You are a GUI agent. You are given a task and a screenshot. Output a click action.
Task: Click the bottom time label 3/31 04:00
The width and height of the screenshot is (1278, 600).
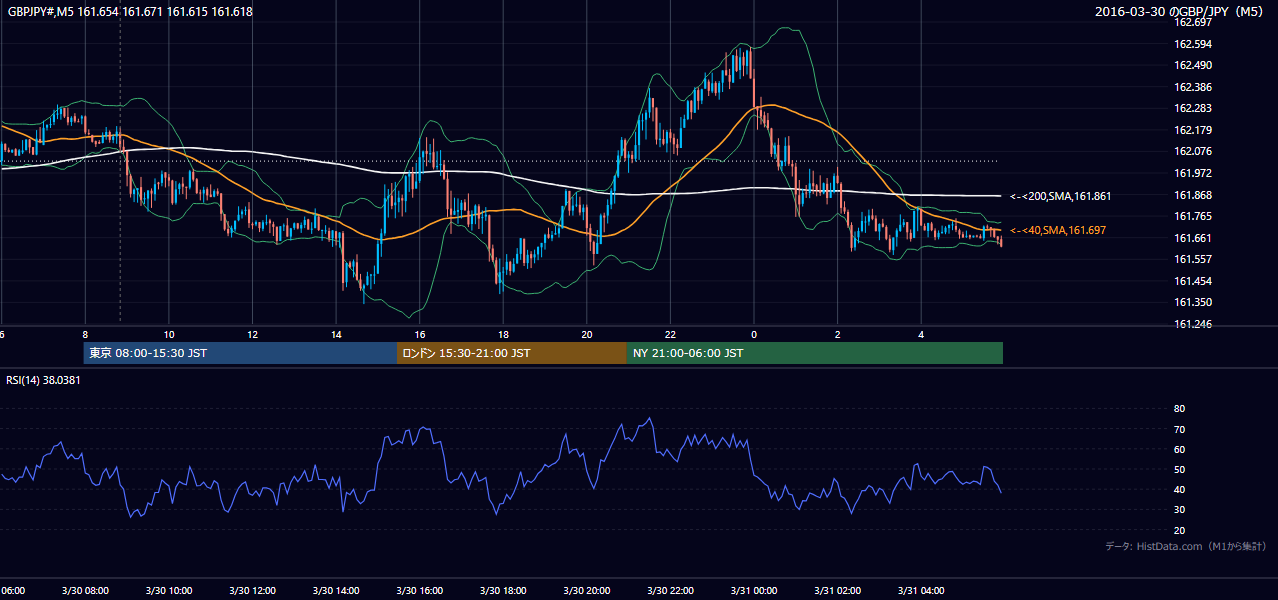pos(921,591)
